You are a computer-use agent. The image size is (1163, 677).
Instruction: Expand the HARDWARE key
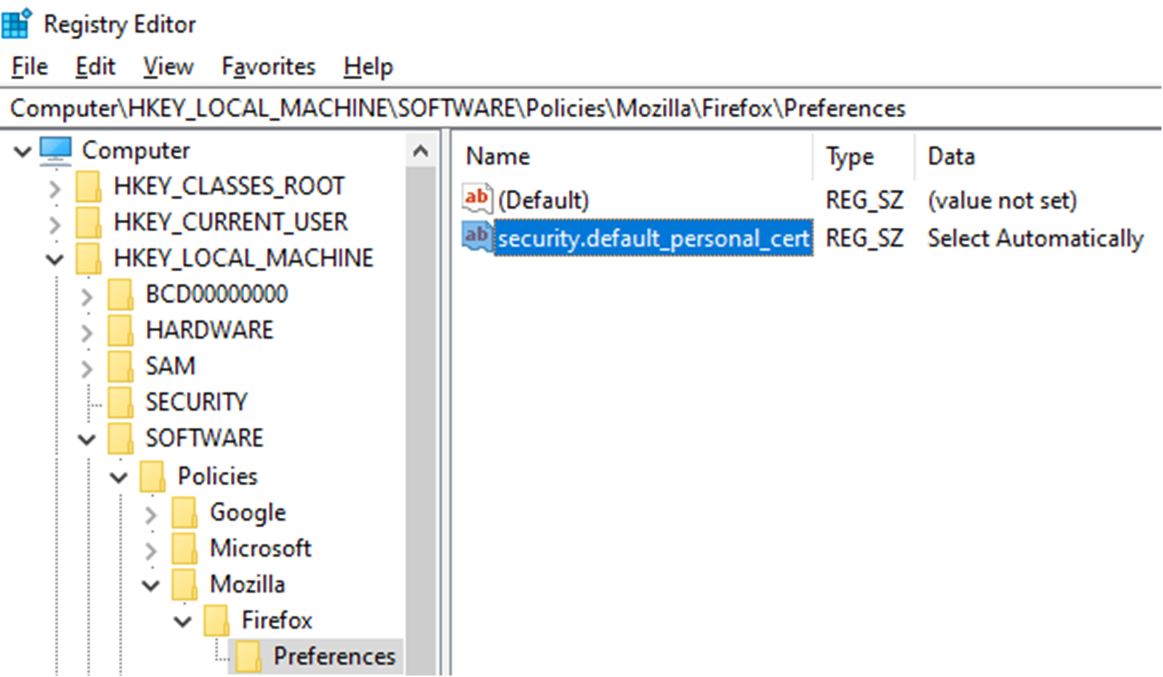[87, 332]
